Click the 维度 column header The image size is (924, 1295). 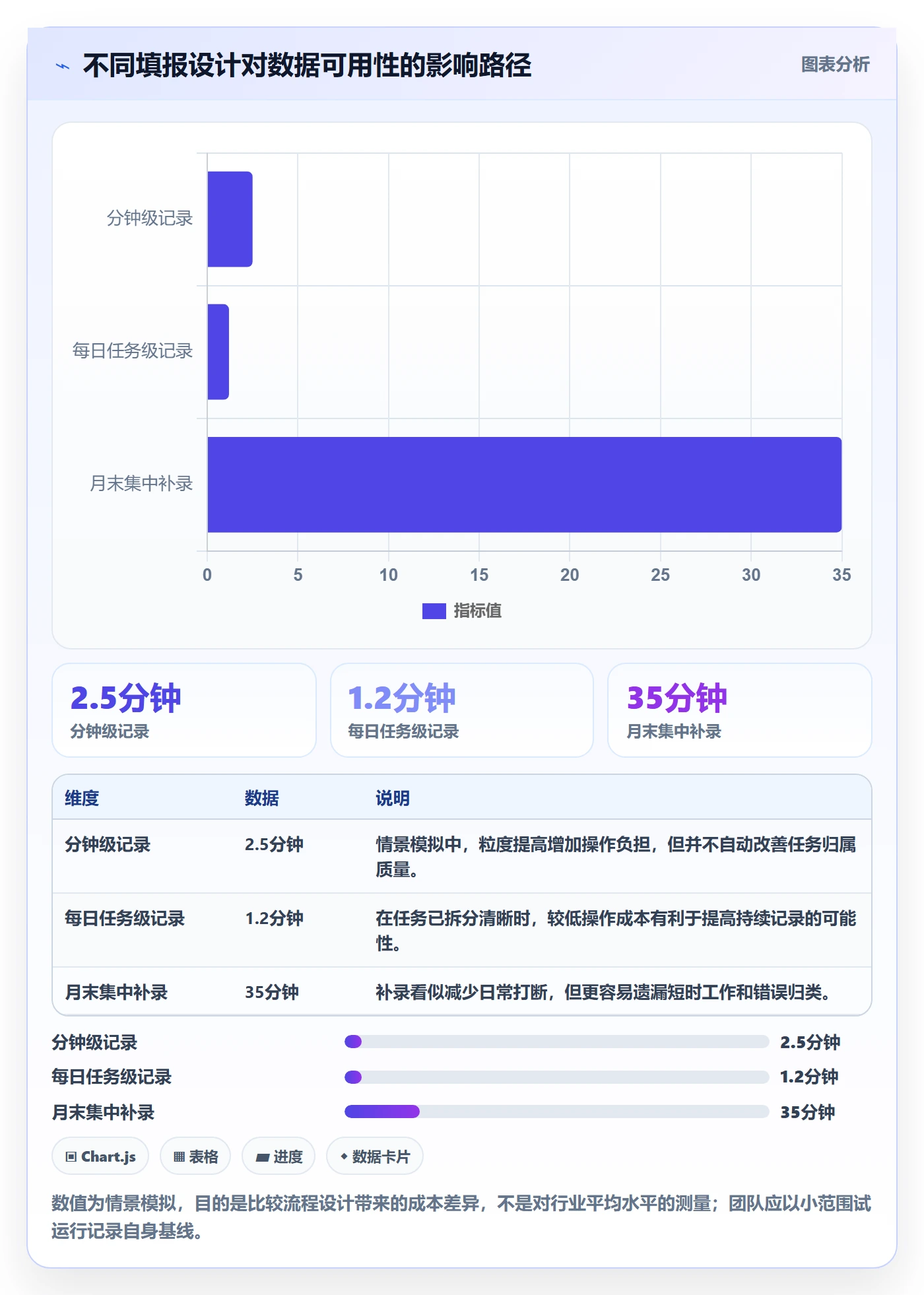[82, 799]
